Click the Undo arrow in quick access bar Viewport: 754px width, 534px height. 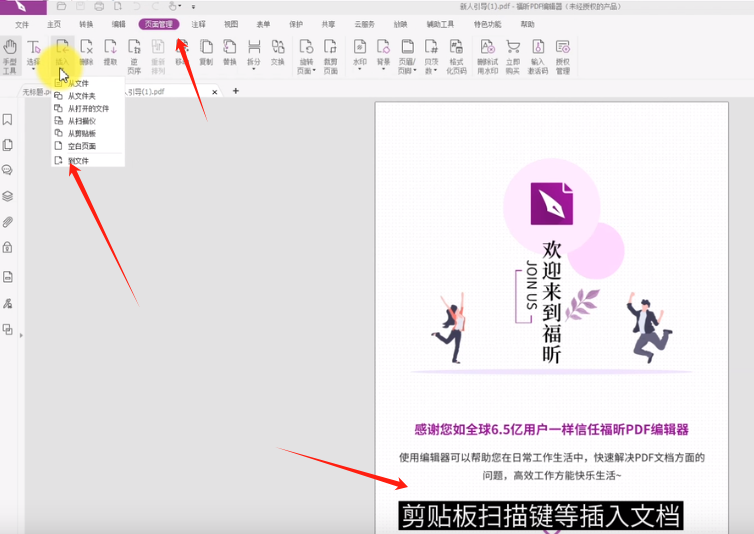[x=137, y=6]
